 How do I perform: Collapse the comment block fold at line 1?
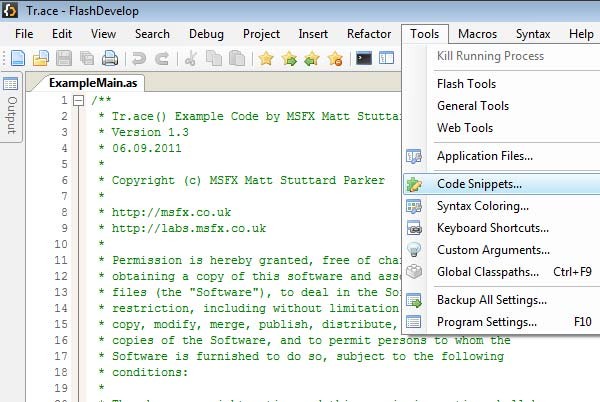(x=78, y=101)
